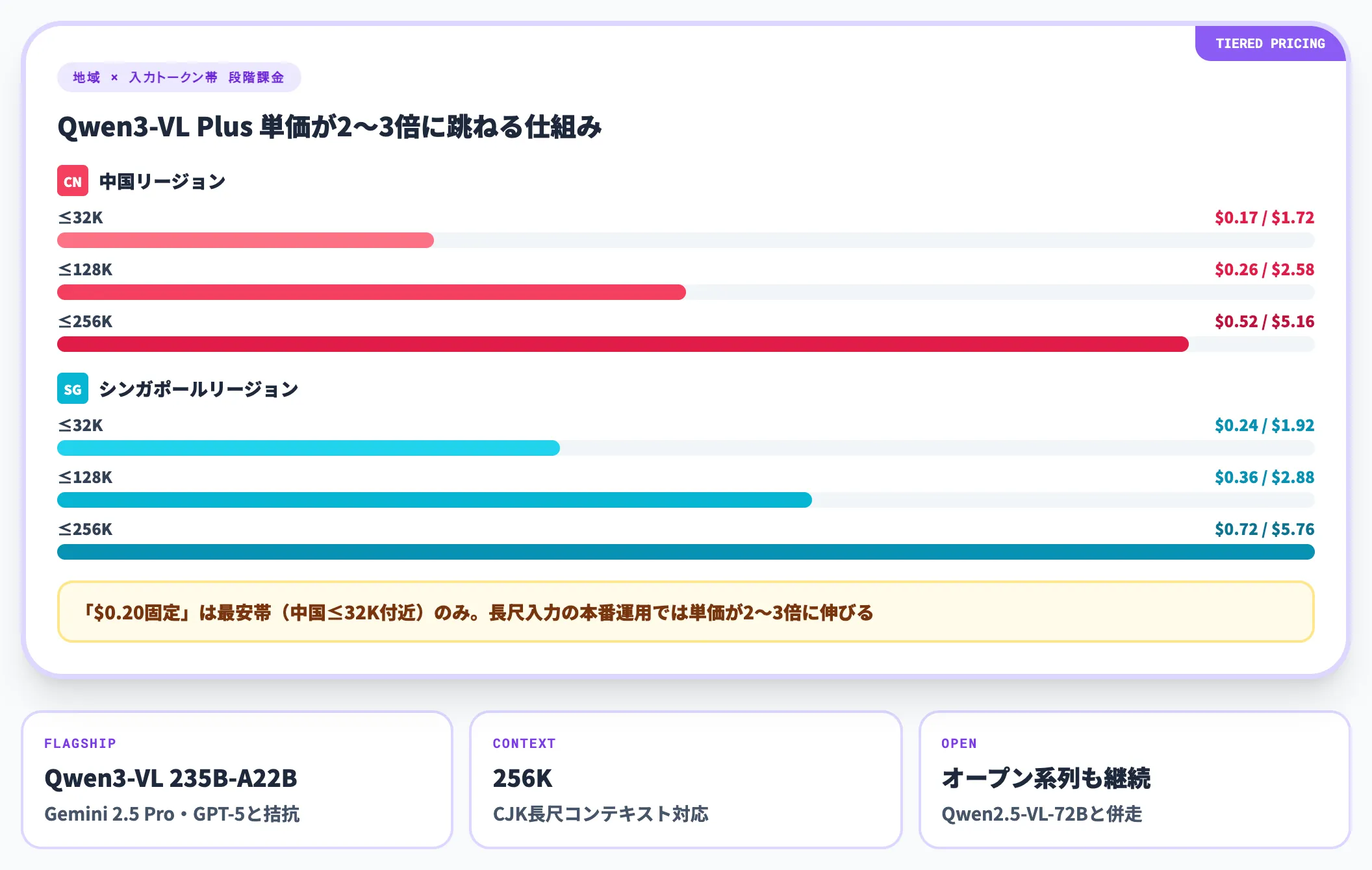Image resolution: width=1372 pixels, height=870 pixels.
Task: Open the CONTEXT 256K card
Action: (x=686, y=779)
